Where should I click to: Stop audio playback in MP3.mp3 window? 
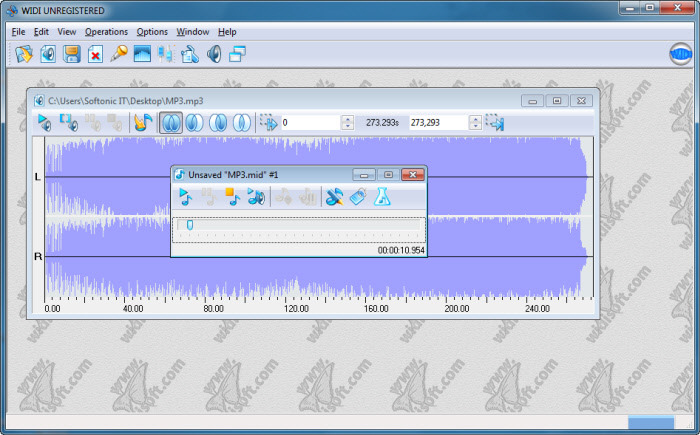pos(115,122)
